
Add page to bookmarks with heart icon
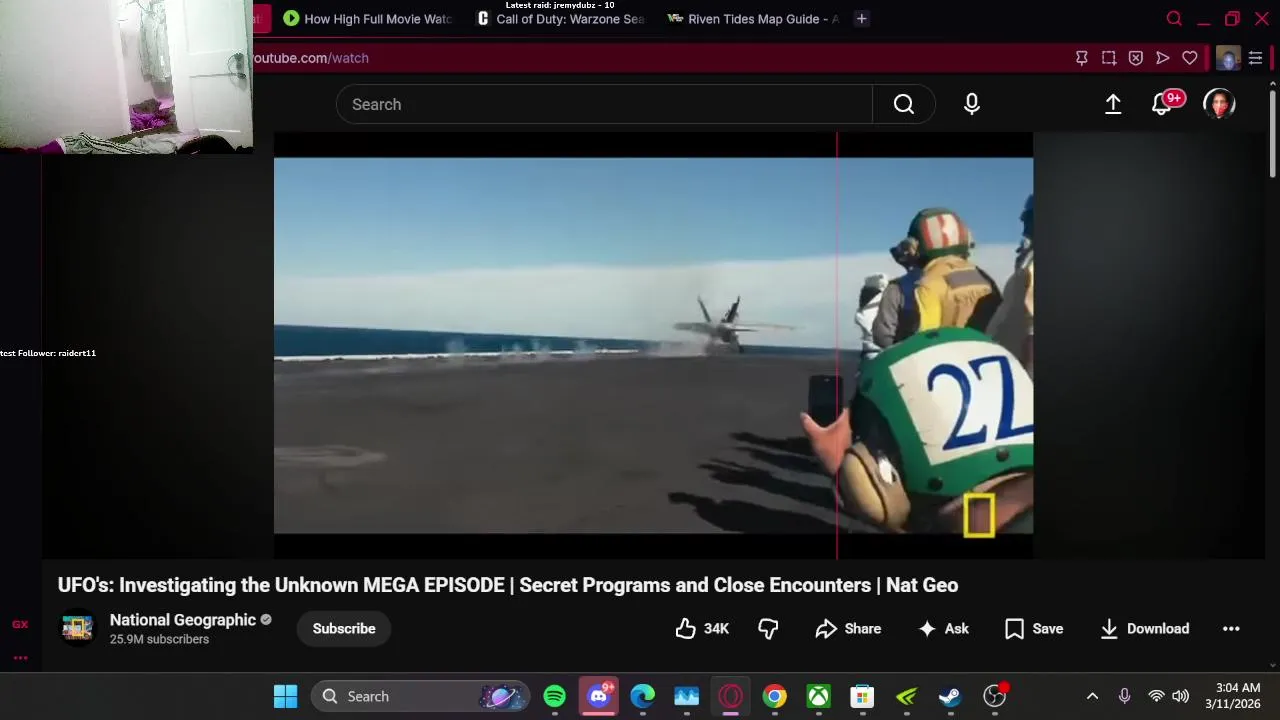click(x=1190, y=58)
